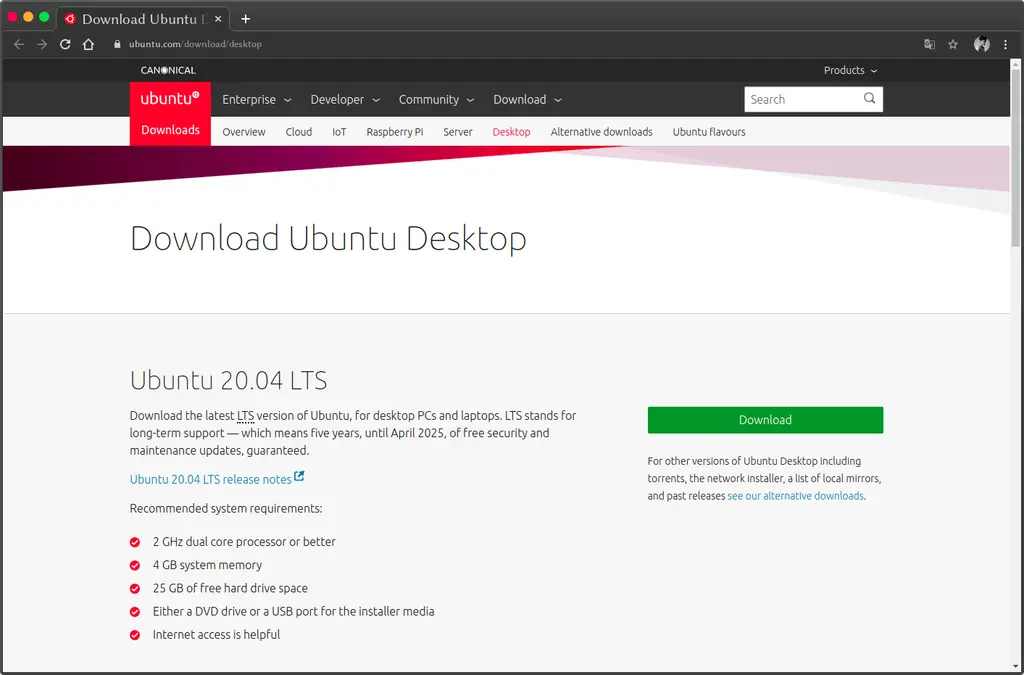The height and width of the screenshot is (675, 1024).
Task: Click the Ubuntu 20.04 LTS heading
Action: [228, 380]
